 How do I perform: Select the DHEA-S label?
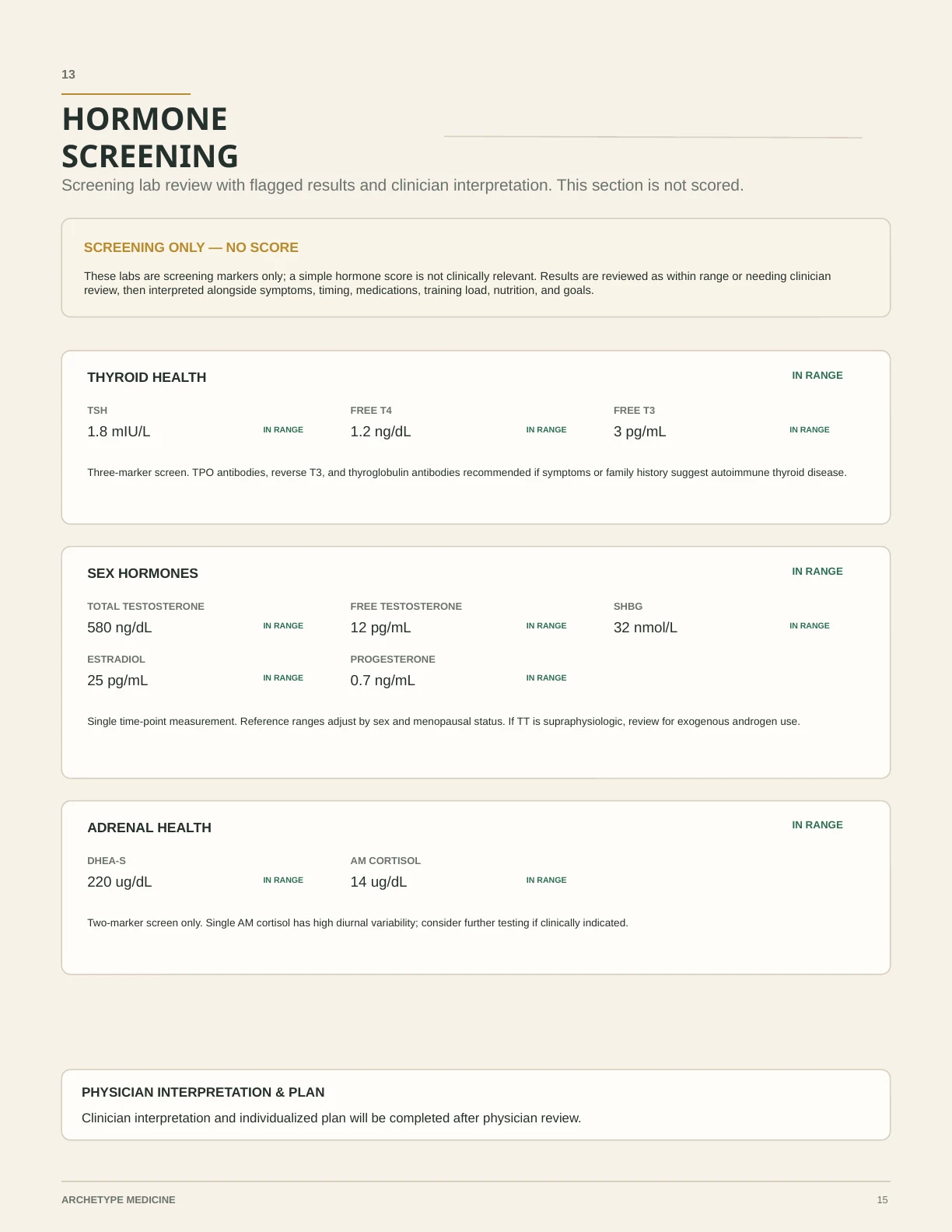coord(107,861)
